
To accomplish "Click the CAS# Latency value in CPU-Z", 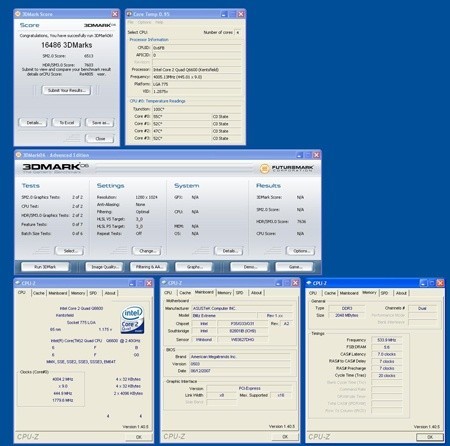I will pyautogui.click(x=386, y=354).
